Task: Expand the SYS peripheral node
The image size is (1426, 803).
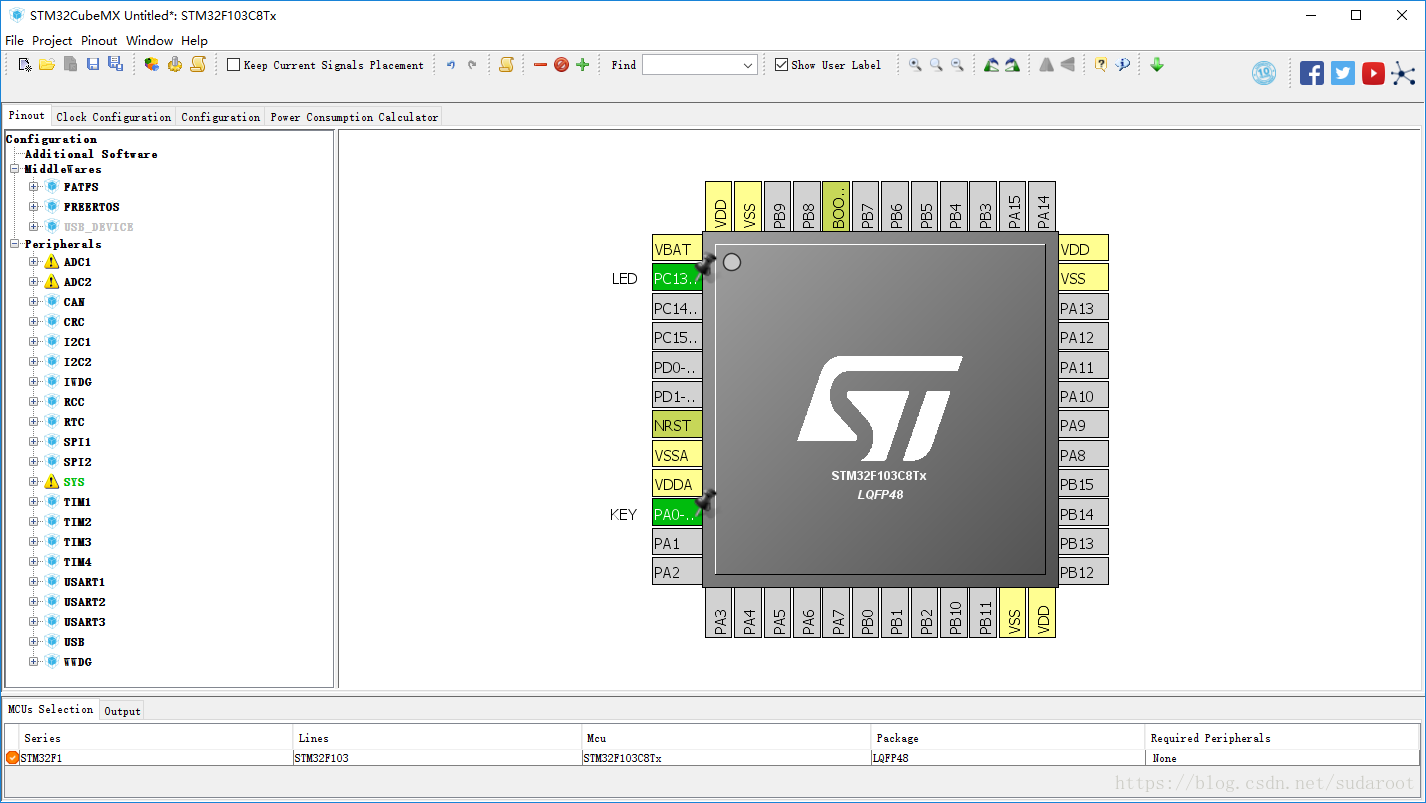Action: (x=33, y=482)
